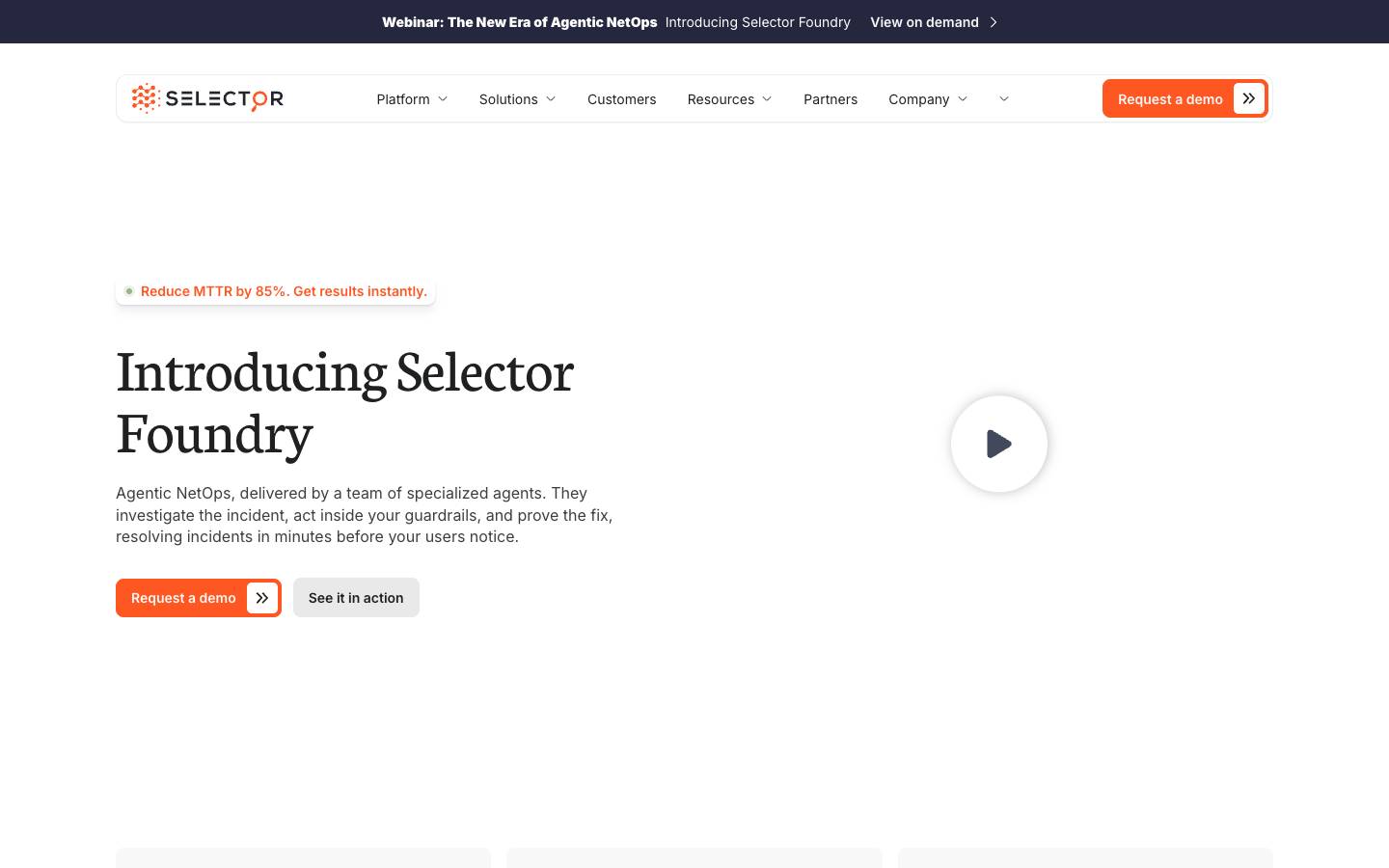Click the double-arrow icon on the hero Request a demo button
This screenshot has width=1389, height=868.
261,598
